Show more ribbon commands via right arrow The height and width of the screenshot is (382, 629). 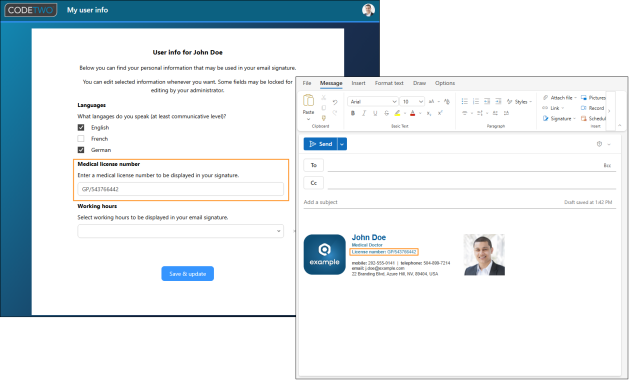[x=609, y=111]
